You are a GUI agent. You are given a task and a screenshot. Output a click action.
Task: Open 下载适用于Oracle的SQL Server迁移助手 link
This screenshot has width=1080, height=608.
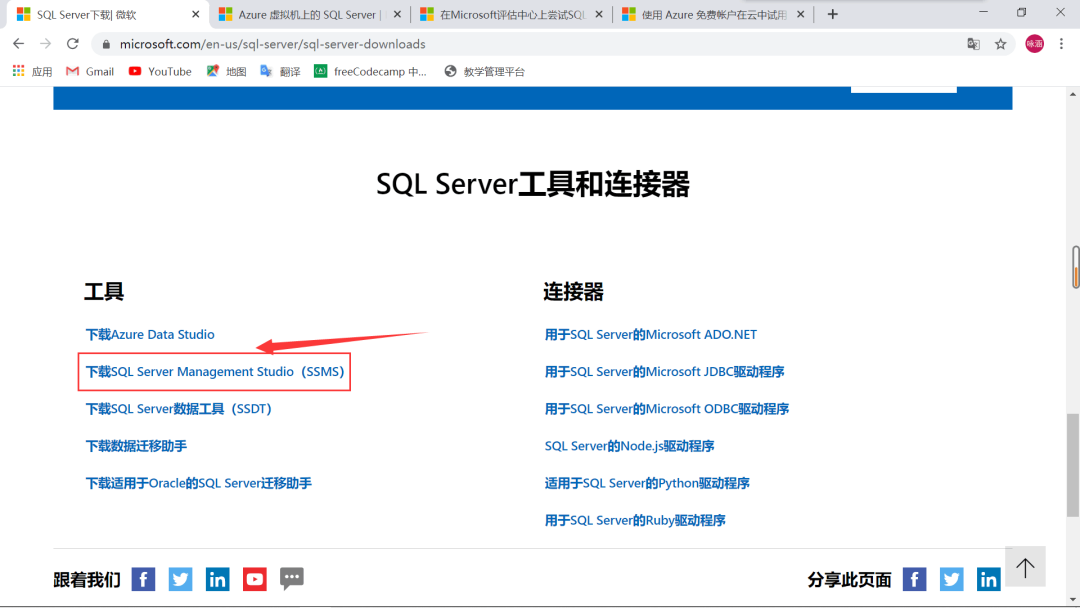click(x=198, y=483)
